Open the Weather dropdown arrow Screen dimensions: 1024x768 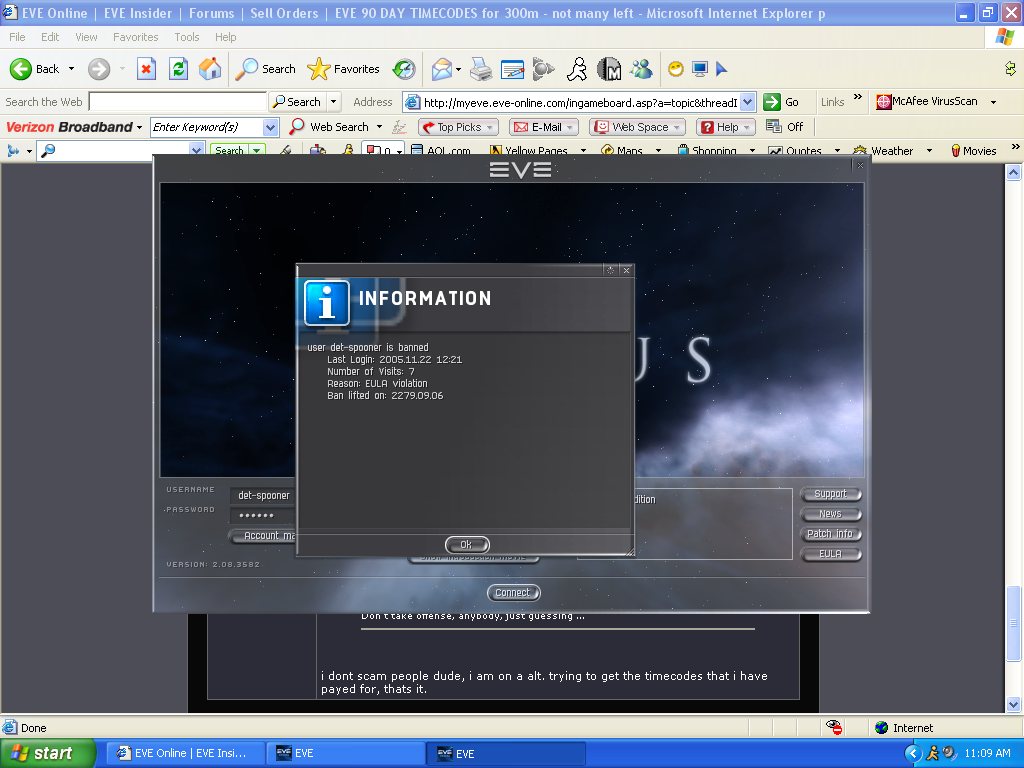[x=929, y=151]
